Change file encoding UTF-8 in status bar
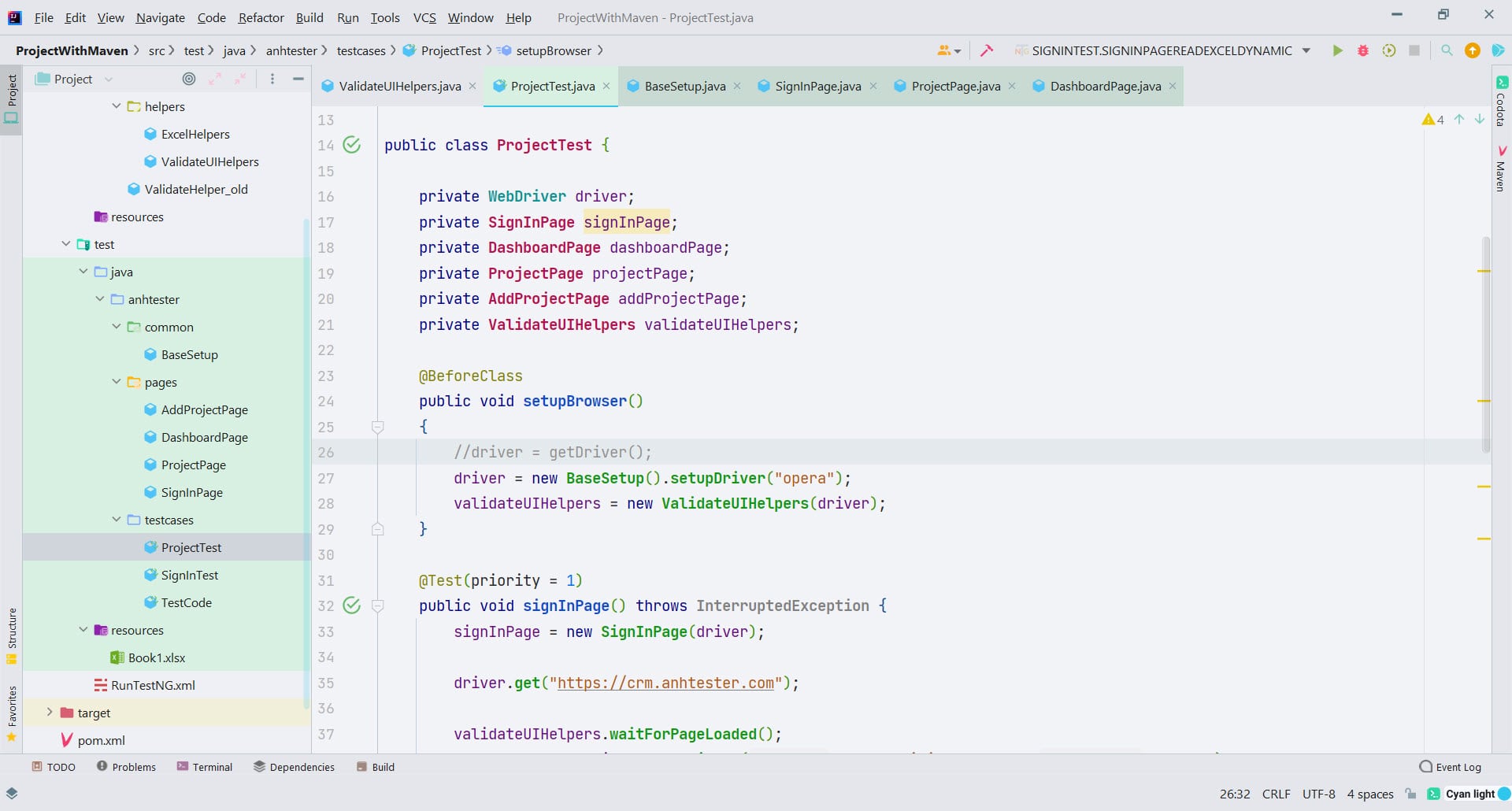 1318,794
